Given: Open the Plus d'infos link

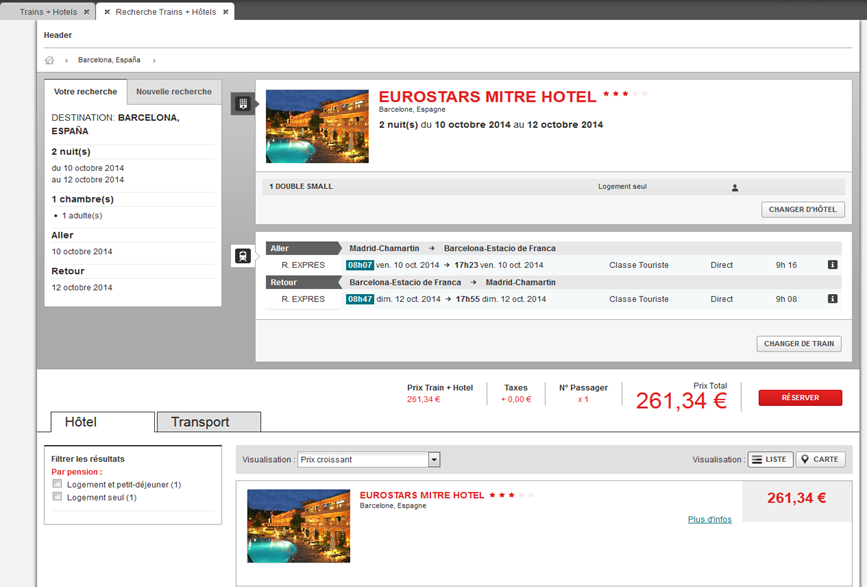Looking at the screenshot, I should pyautogui.click(x=709, y=519).
